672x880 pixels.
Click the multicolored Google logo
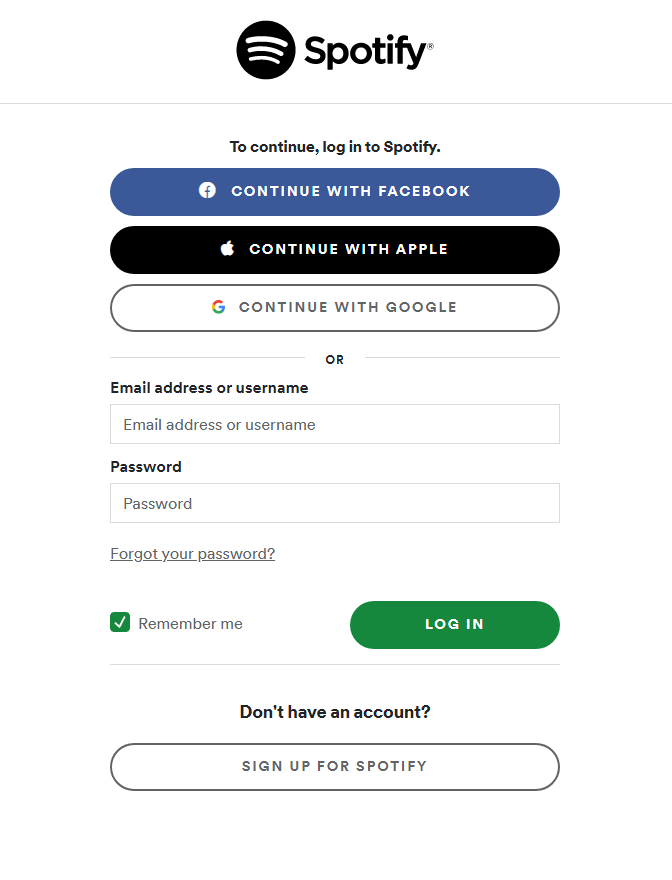click(x=218, y=307)
